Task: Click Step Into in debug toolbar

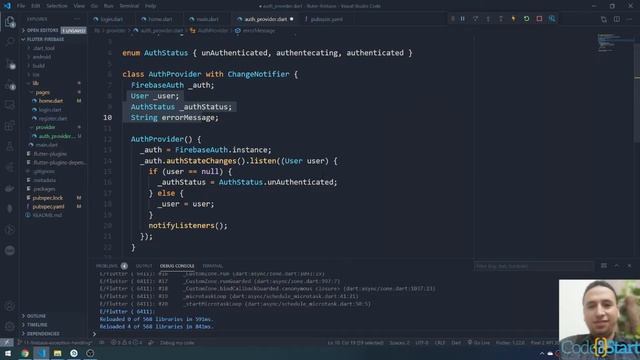Action: [488, 19]
